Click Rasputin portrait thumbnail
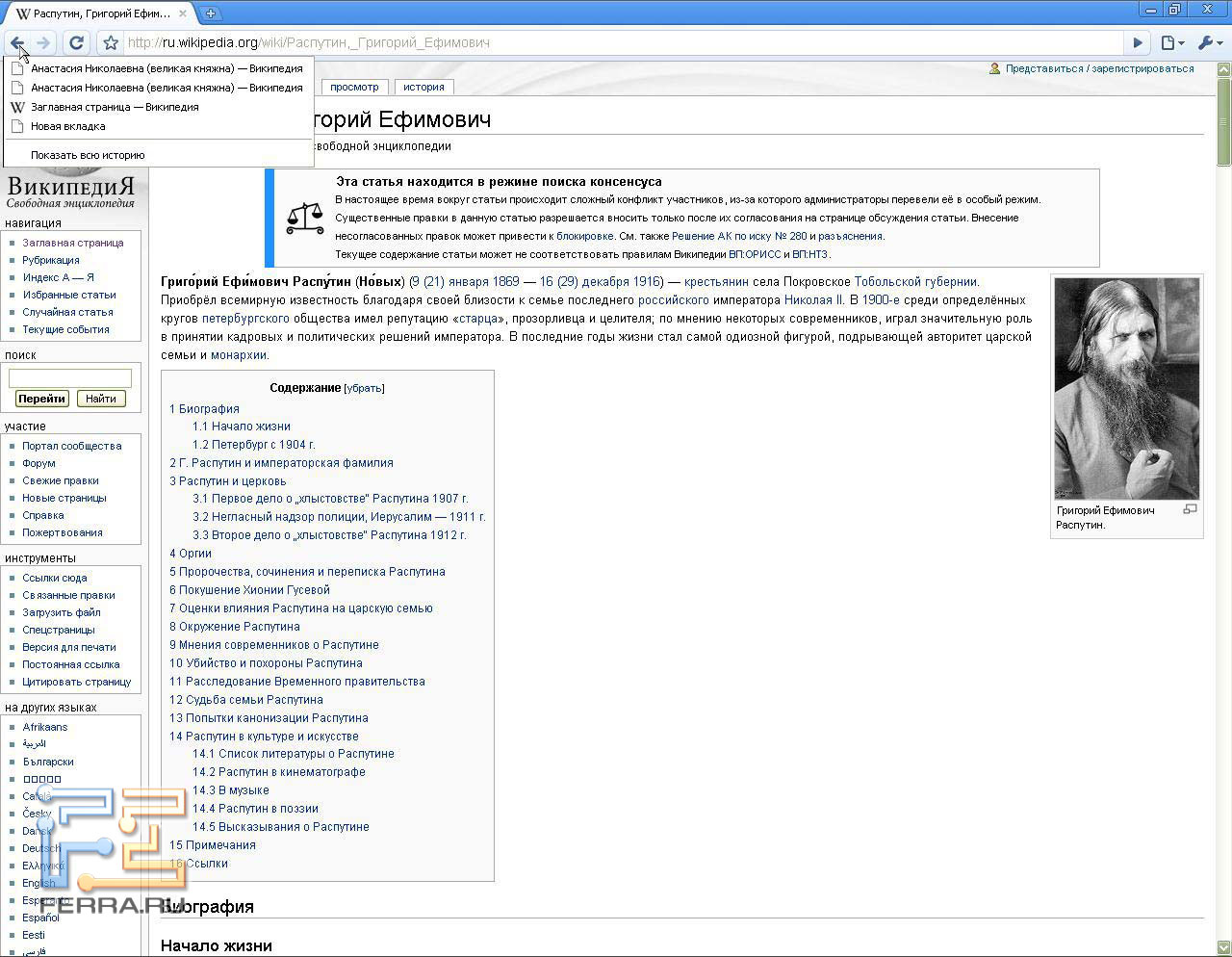This screenshot has width=1232, height=957. pos(1127,388)
